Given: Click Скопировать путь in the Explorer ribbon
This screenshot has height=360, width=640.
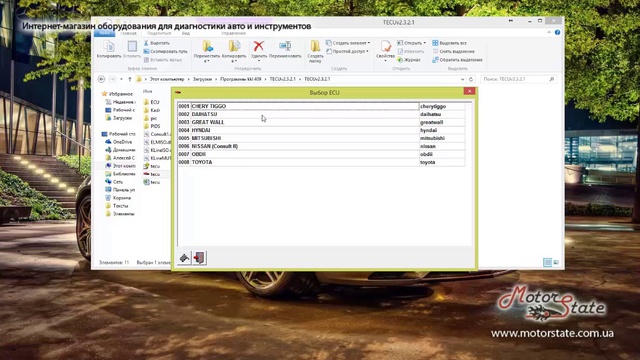Looking at the screenshot, I should point(165,51).
